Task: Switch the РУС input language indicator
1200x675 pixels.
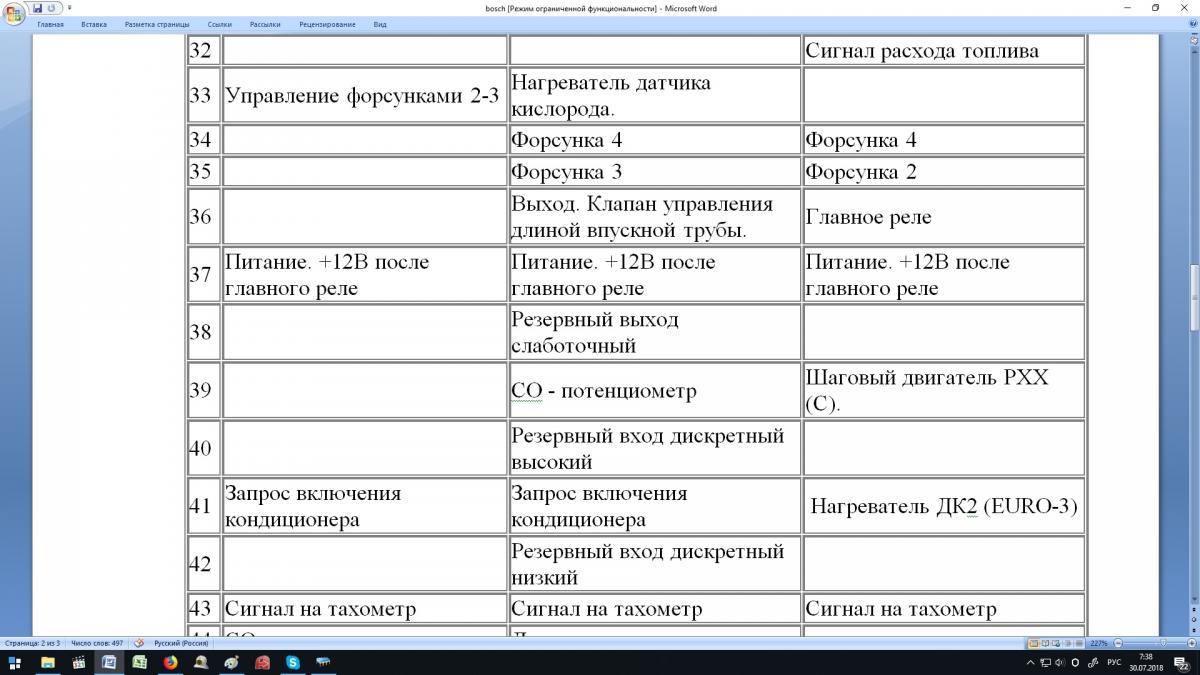Action: coord(1116,662)
